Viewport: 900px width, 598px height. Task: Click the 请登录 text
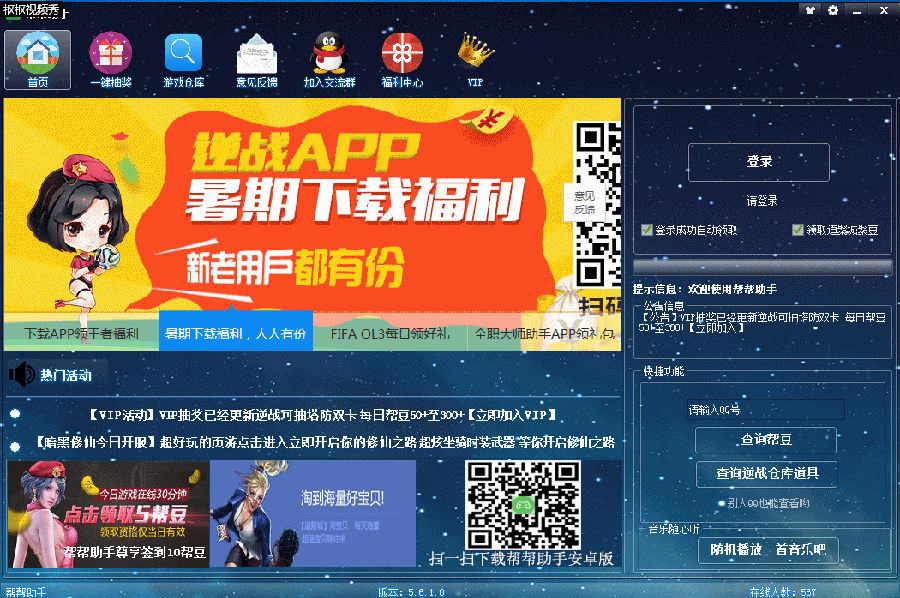[761, 201]
